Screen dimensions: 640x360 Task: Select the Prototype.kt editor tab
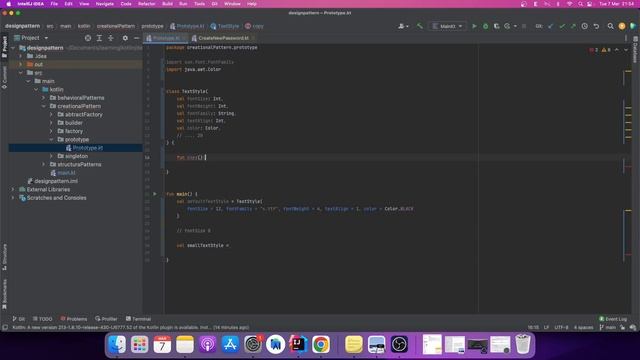pos(165,38)
